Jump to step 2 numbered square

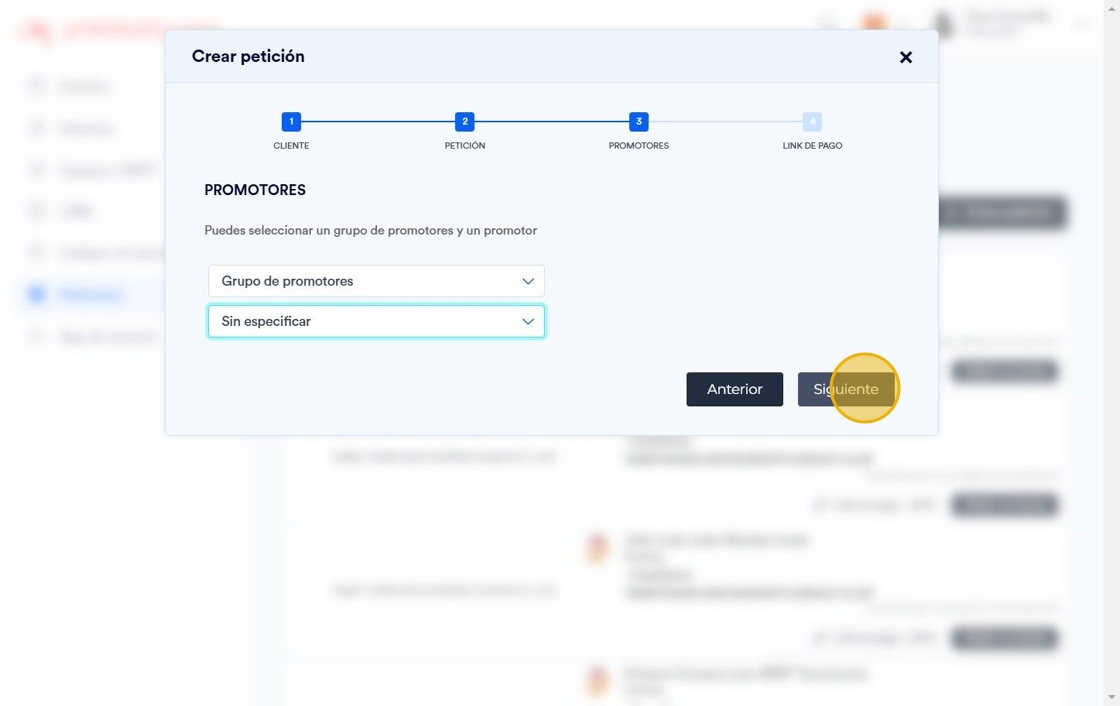pos(464,121)
